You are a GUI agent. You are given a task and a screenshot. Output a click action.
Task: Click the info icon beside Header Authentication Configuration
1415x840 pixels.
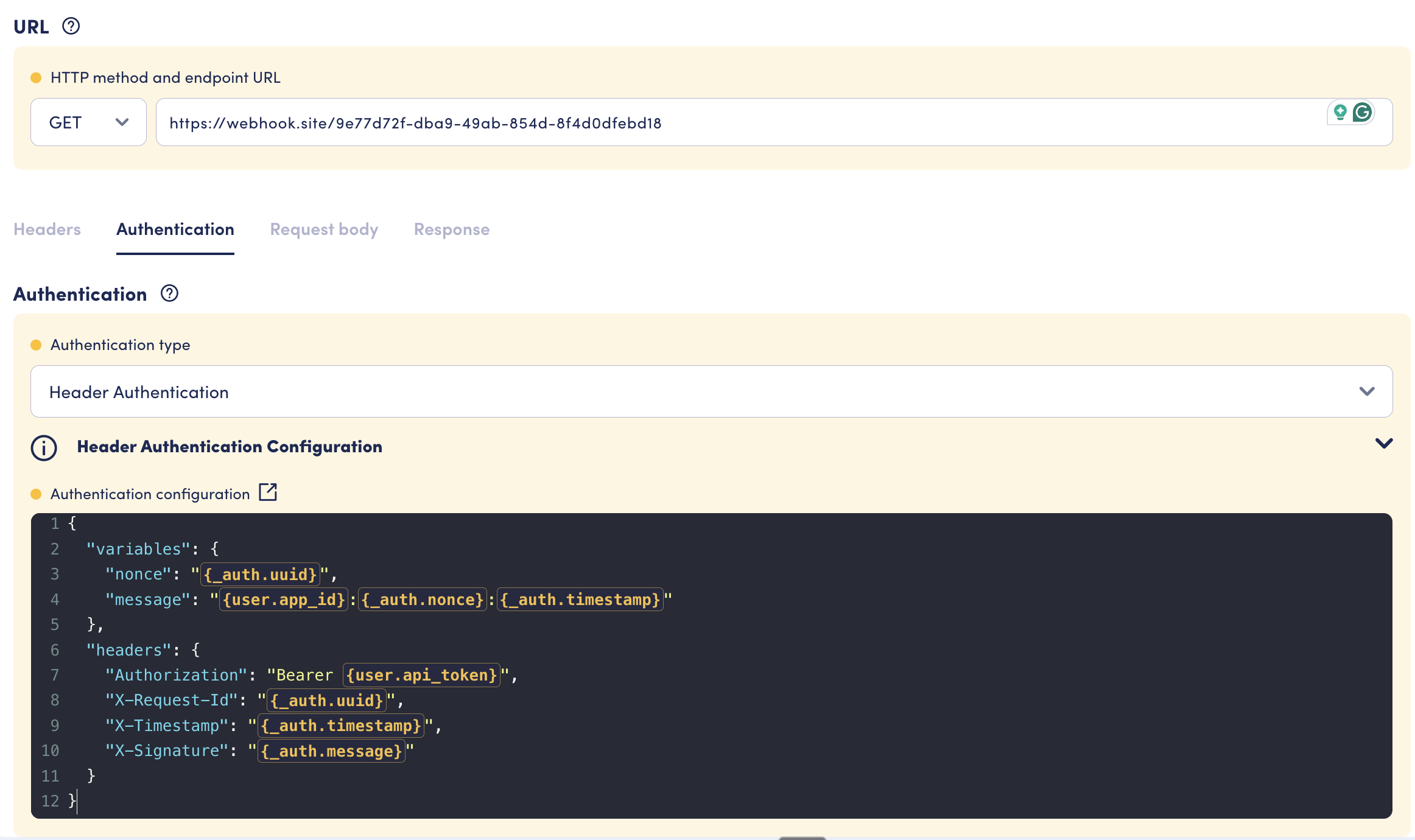click(x=44, y=447)
